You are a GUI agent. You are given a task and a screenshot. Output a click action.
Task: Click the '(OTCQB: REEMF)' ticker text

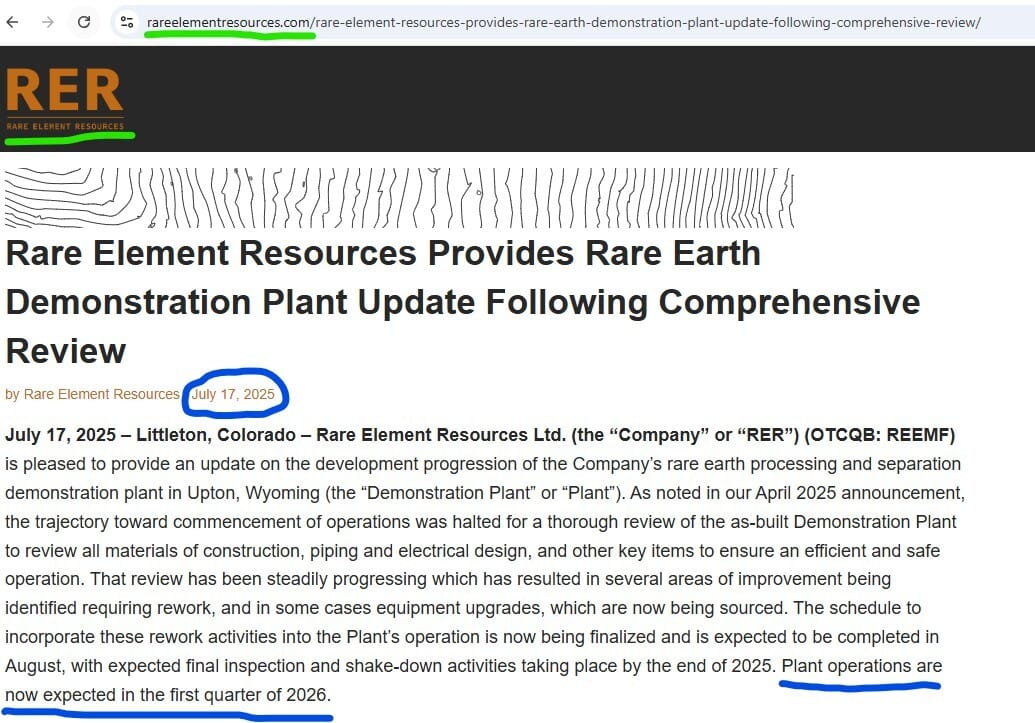(x=880, y=435)
